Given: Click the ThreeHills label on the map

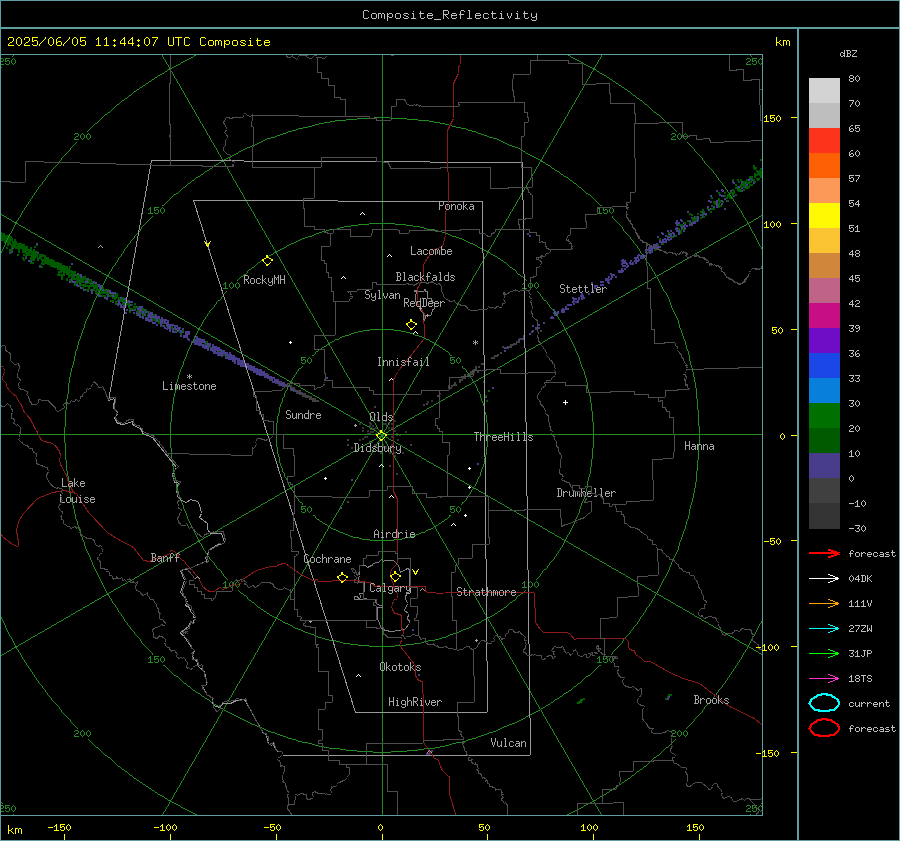Looking at the screenshot, I should point(503,437).
